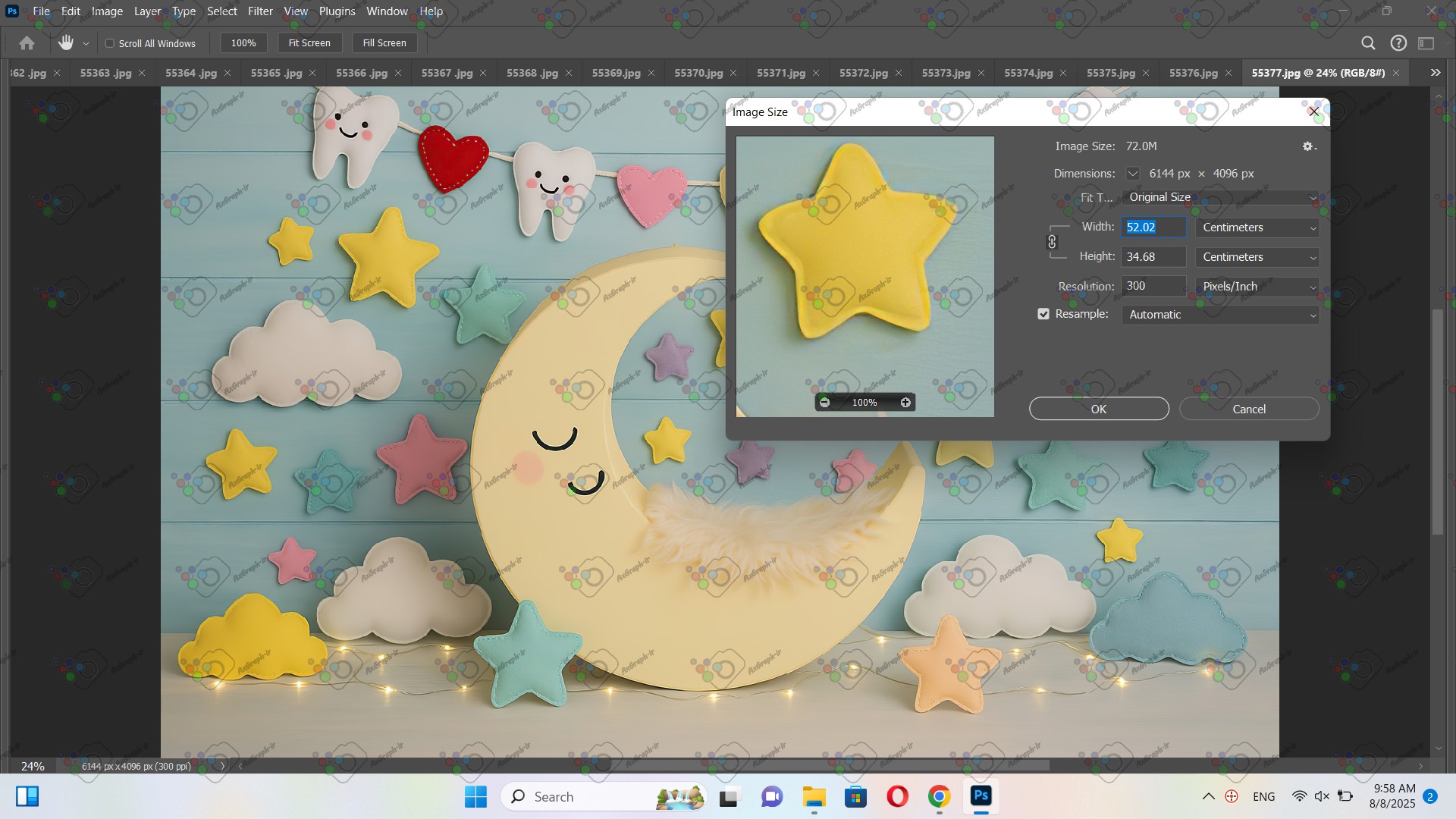
Task: Zoom in the preview with plus icon
Action: (905, 403)
